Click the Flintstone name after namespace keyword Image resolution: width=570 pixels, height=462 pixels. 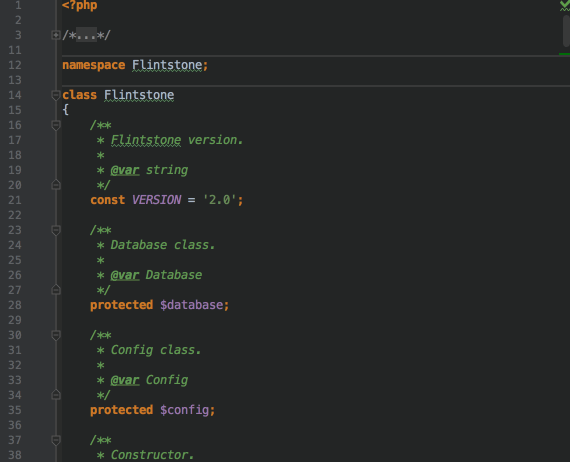(167, 65)
